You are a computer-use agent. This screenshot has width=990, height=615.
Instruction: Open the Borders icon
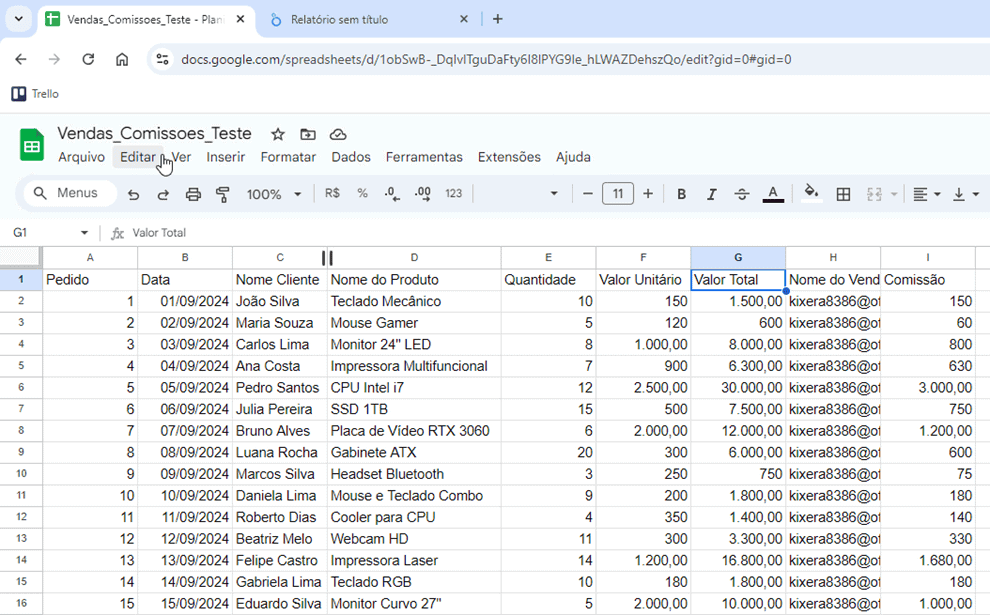[843, 194]
